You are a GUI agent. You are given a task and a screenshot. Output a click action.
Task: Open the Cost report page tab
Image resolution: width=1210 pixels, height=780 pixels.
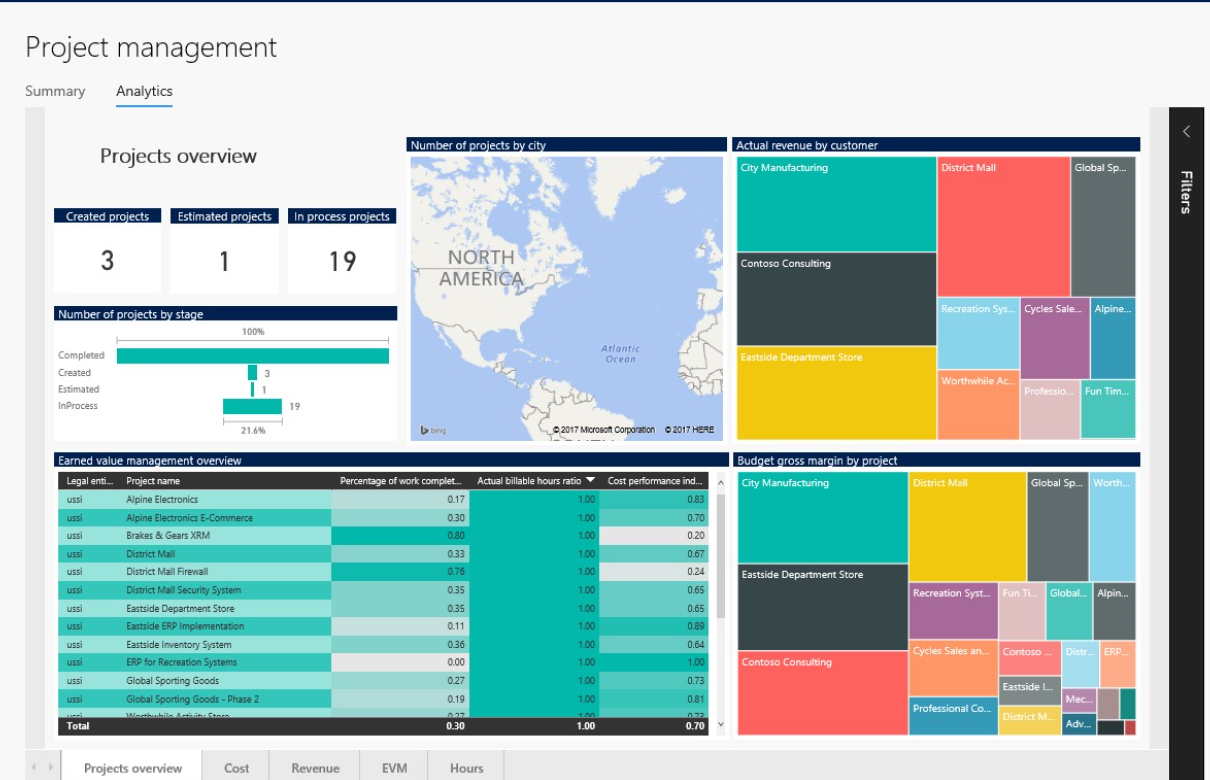237,768
